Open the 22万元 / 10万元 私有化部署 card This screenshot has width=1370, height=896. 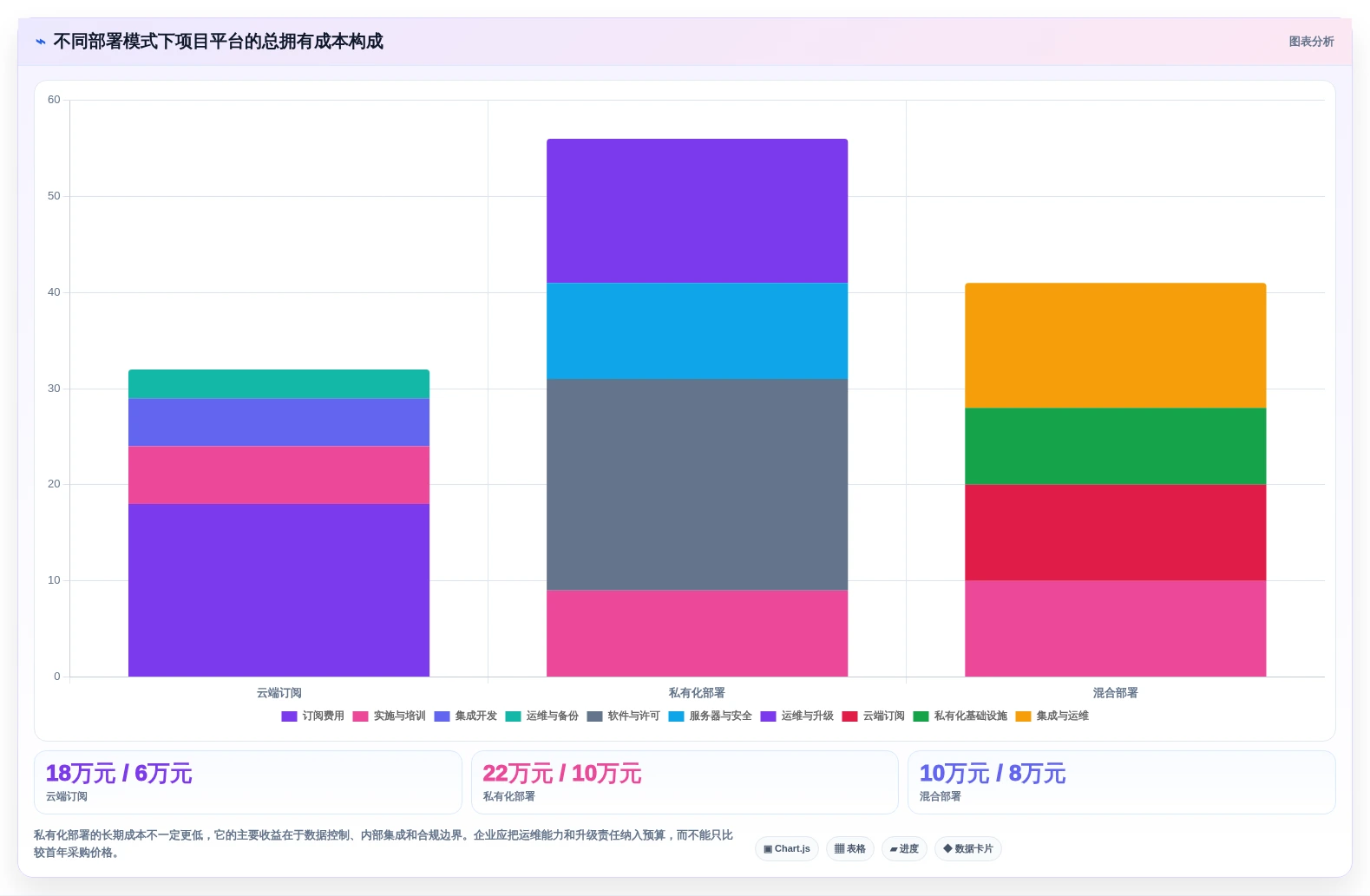685,782
